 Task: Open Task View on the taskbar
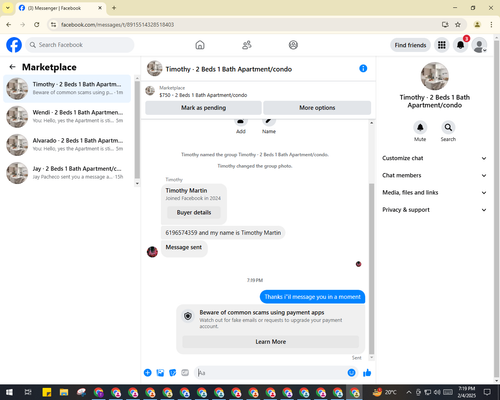click(28, 392)
